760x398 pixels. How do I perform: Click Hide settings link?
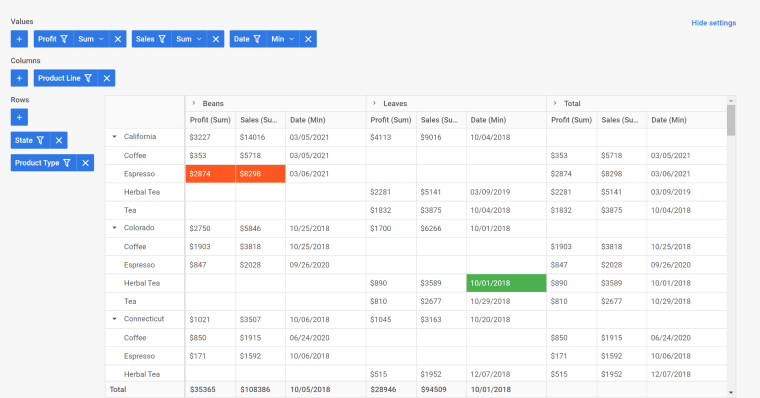point(713,23)
